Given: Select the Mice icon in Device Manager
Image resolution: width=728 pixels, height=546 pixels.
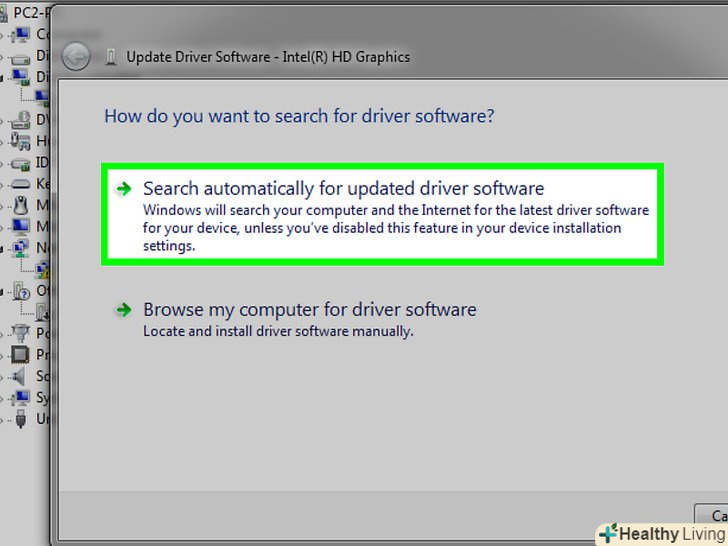Looking at the screenshot, I should click(x=20, y=205).
